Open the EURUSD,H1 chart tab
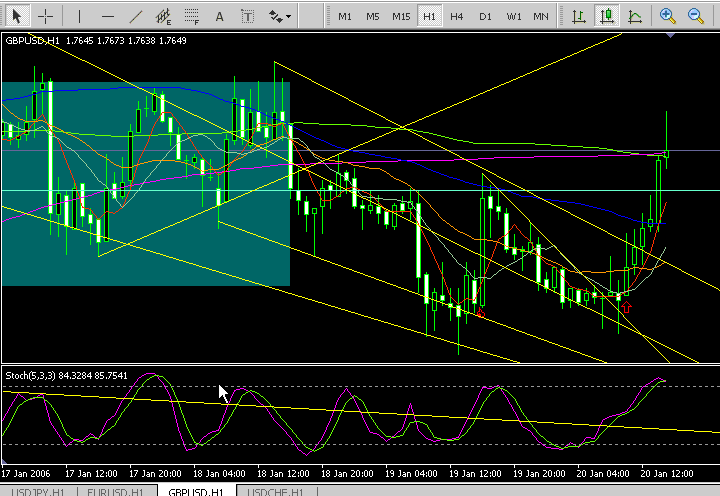The image size is (720, 496). (115, 492)
